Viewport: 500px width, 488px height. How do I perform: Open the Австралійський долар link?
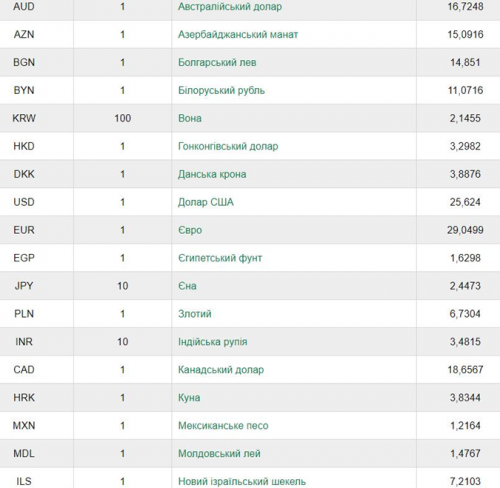[230, 7]
